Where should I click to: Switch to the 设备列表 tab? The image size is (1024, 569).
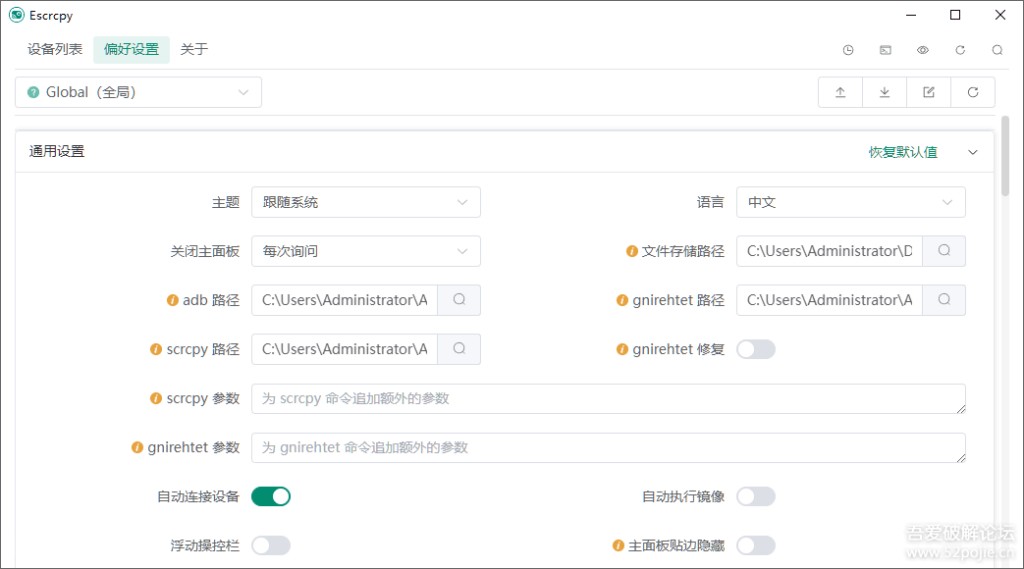tap(55, 50)
